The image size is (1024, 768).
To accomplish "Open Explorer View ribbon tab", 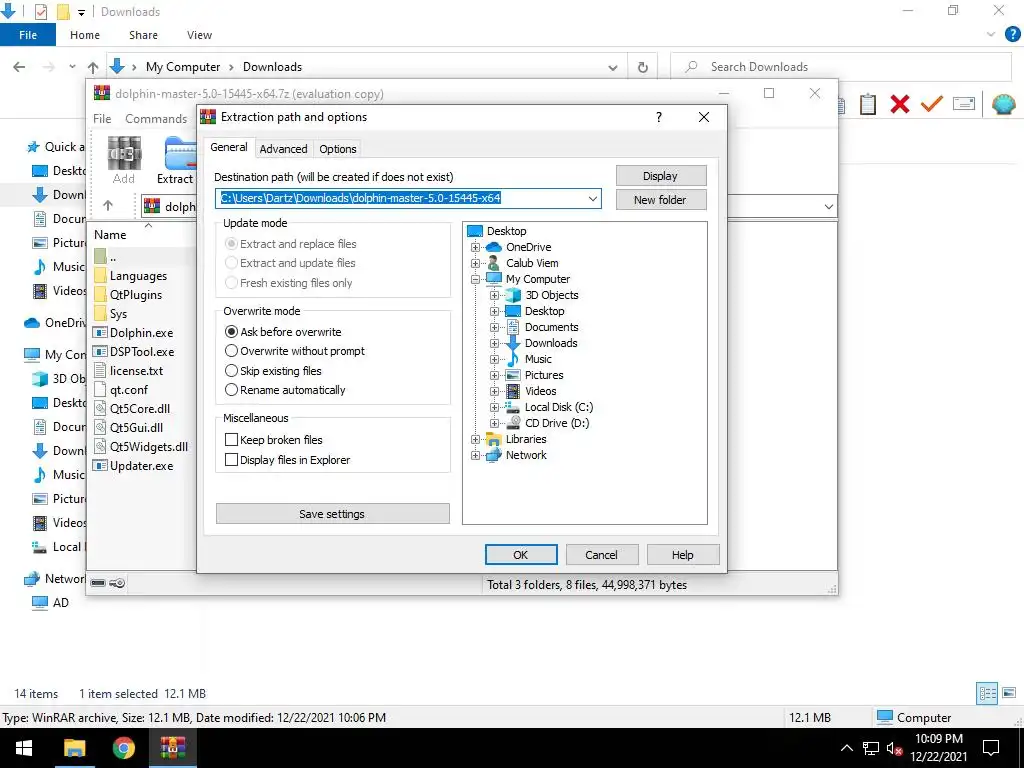I will (199, 35).
